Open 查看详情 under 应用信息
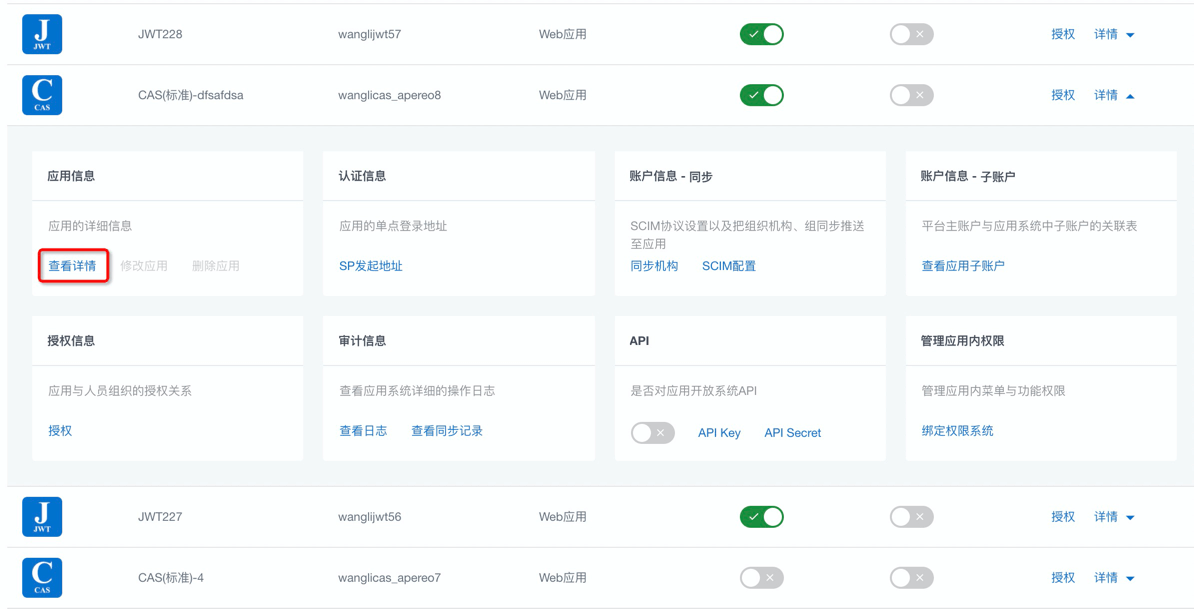This screenshot has width=1194, height=609. point(73,266)
